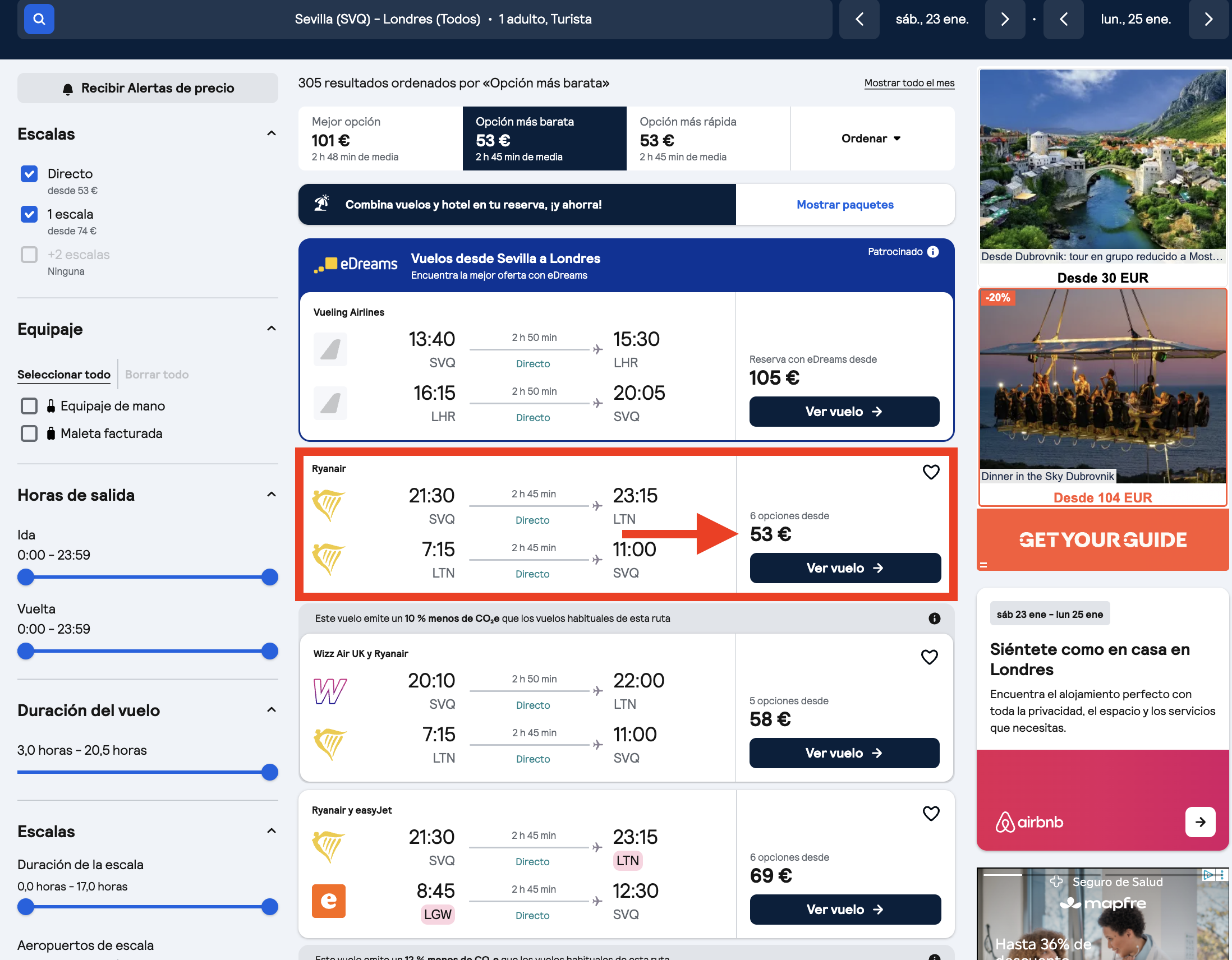
Task: Click Ver vuelo for Ryanair 53 € flight
Action: click(x=845, y=567)
